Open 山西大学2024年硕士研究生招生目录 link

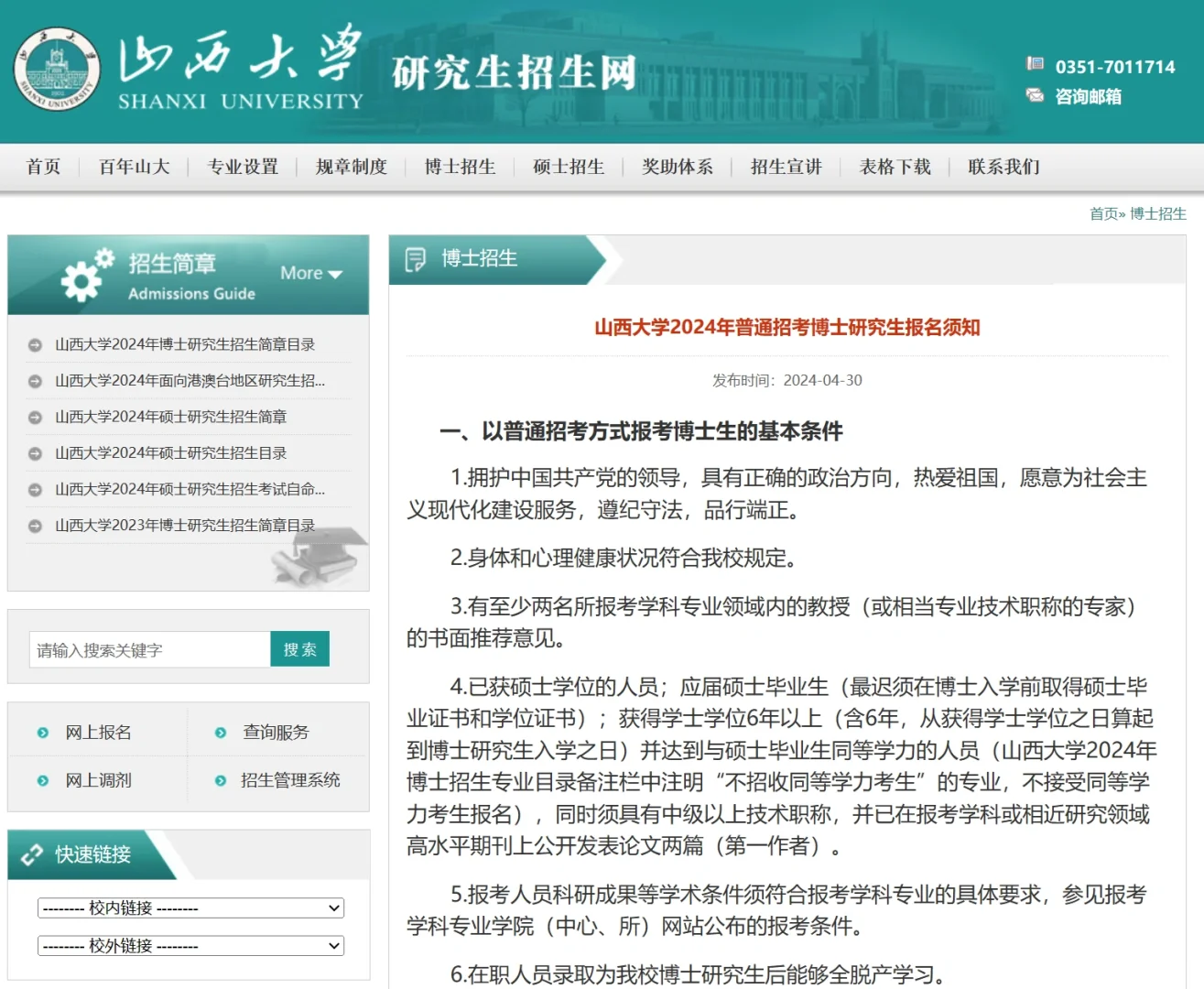pyautogui.click(x=170, y=452)
